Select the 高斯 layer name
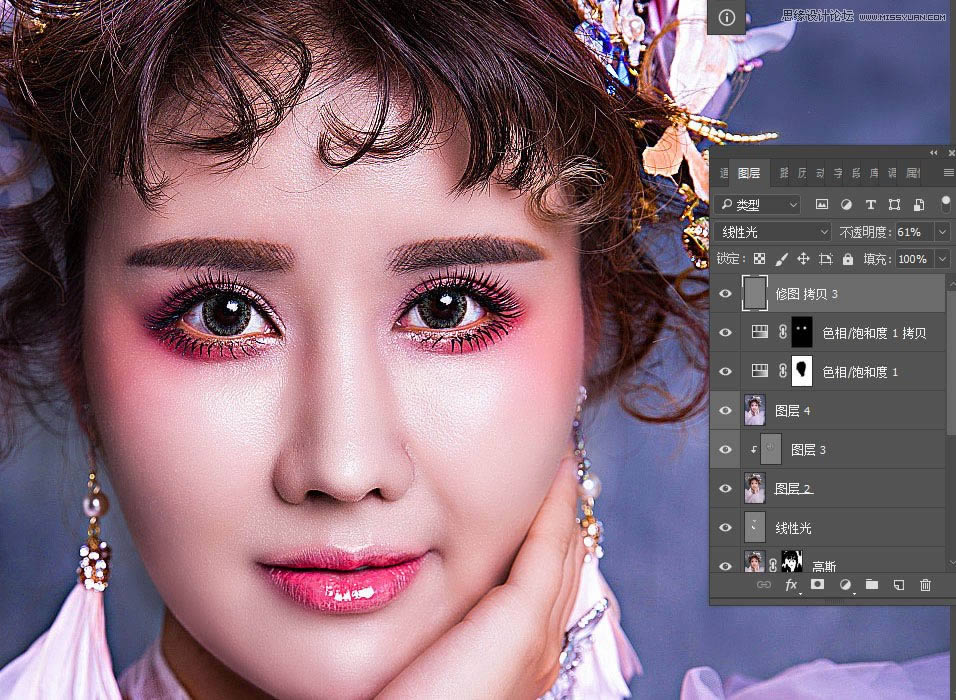Image resolution: width=956 pixels, height=700 pixels. [x=824, y=566]
